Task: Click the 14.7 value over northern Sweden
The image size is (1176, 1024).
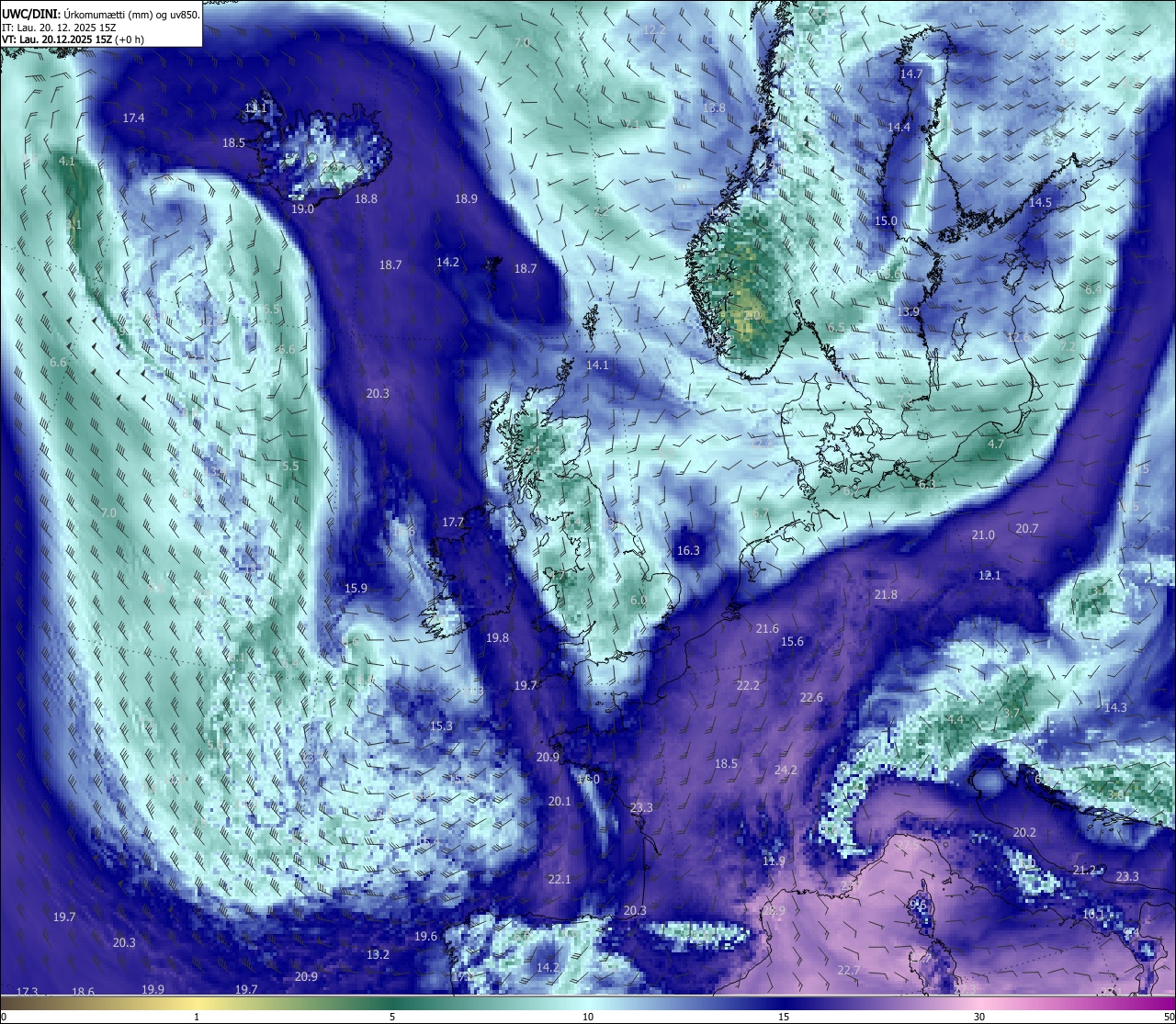Action: 910,73
